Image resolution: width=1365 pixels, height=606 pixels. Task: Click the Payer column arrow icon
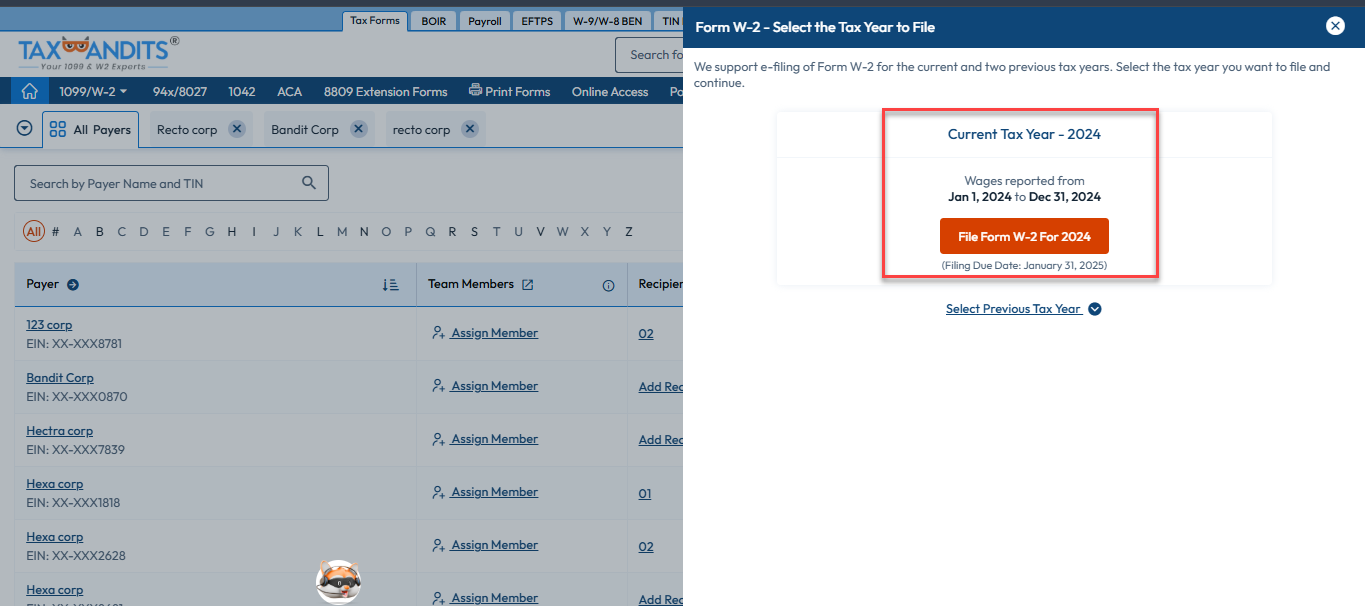73,284
